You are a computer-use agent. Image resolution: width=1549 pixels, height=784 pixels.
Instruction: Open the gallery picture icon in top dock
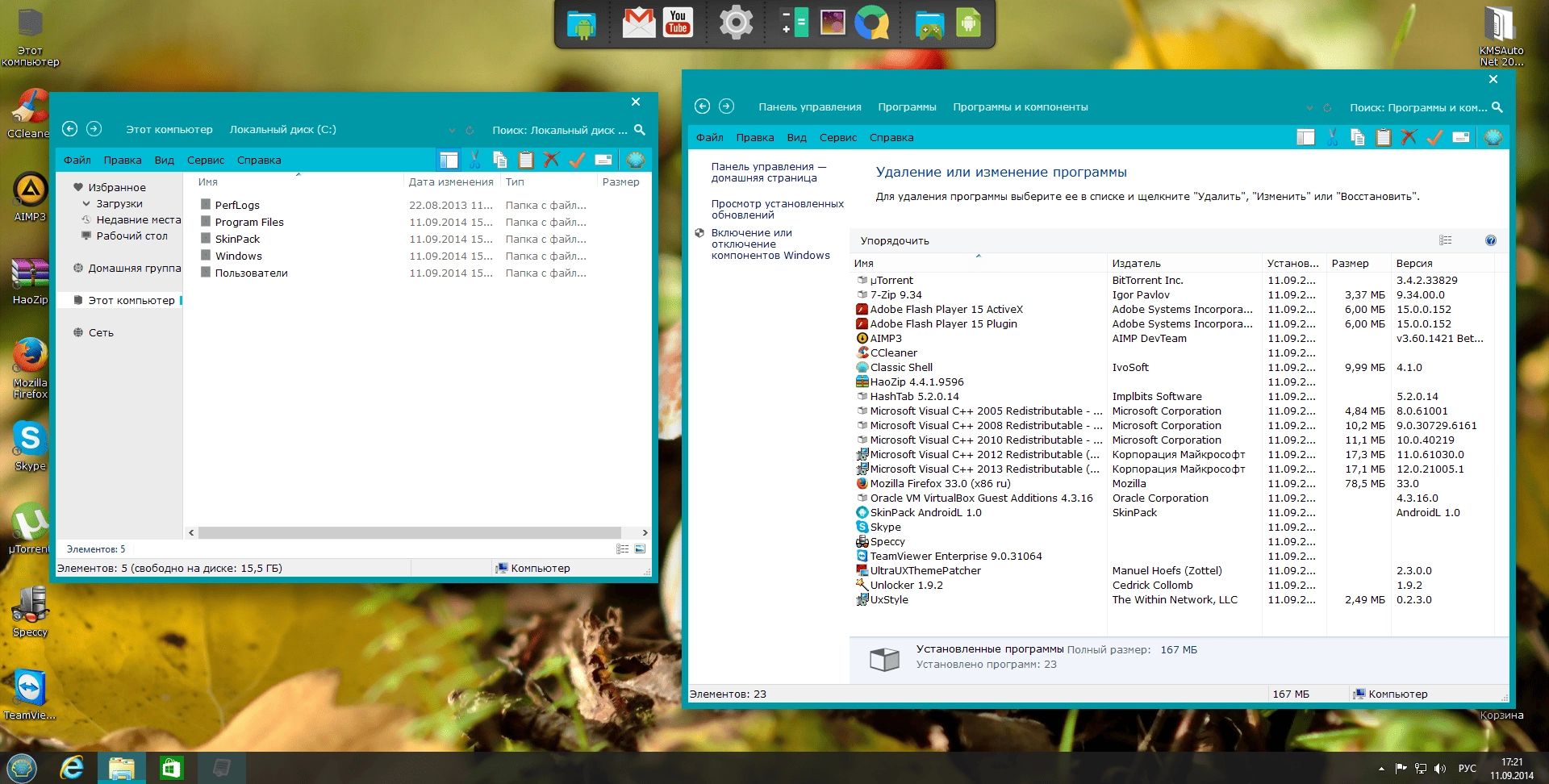833,23
